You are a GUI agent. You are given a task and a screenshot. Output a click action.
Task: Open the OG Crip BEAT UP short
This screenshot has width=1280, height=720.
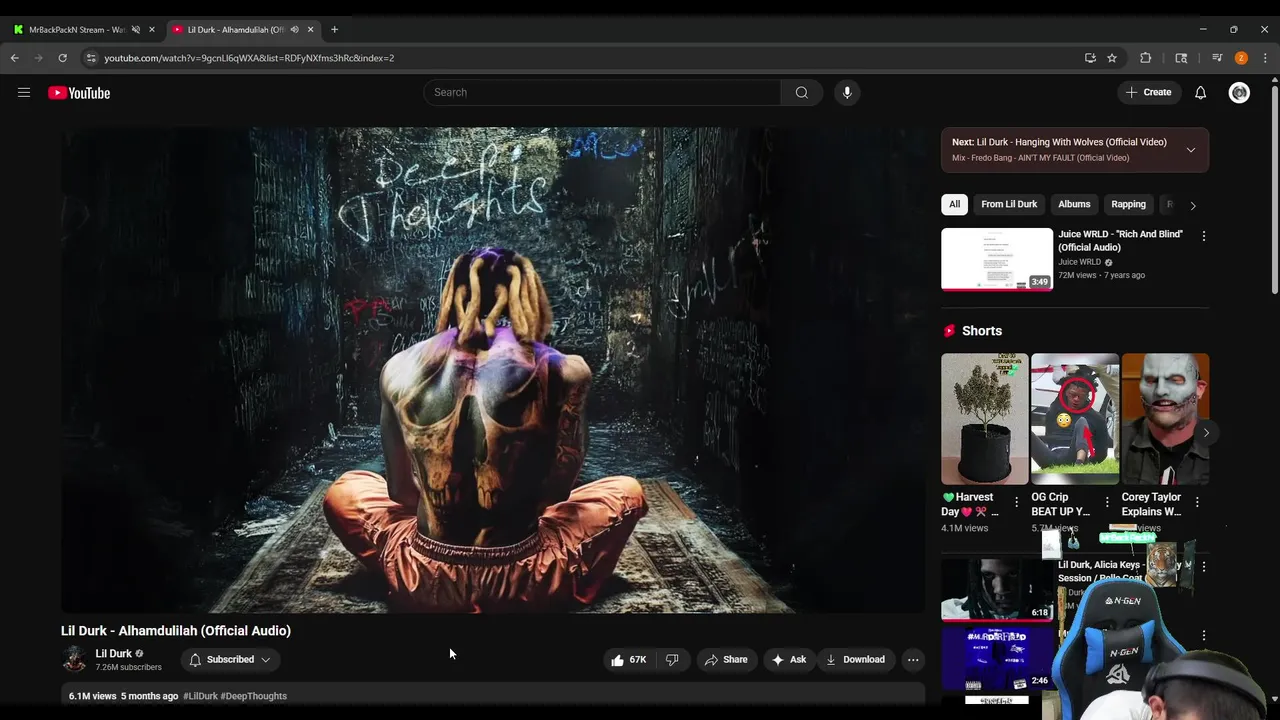(1075, 419)
